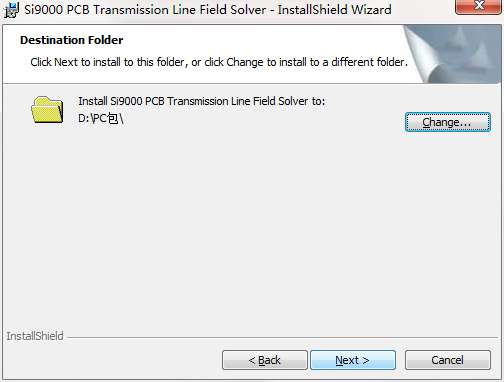
Task: Abort setup using the Cancel button
Action: [x=448, y=360]
